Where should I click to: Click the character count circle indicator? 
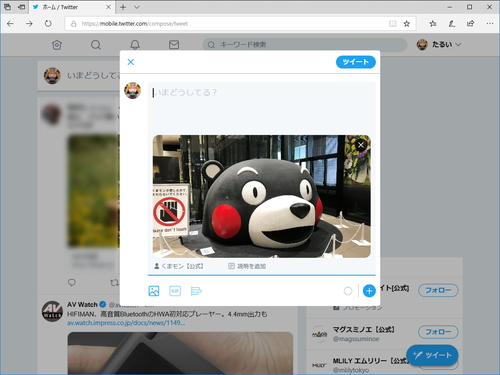[348, 291]
